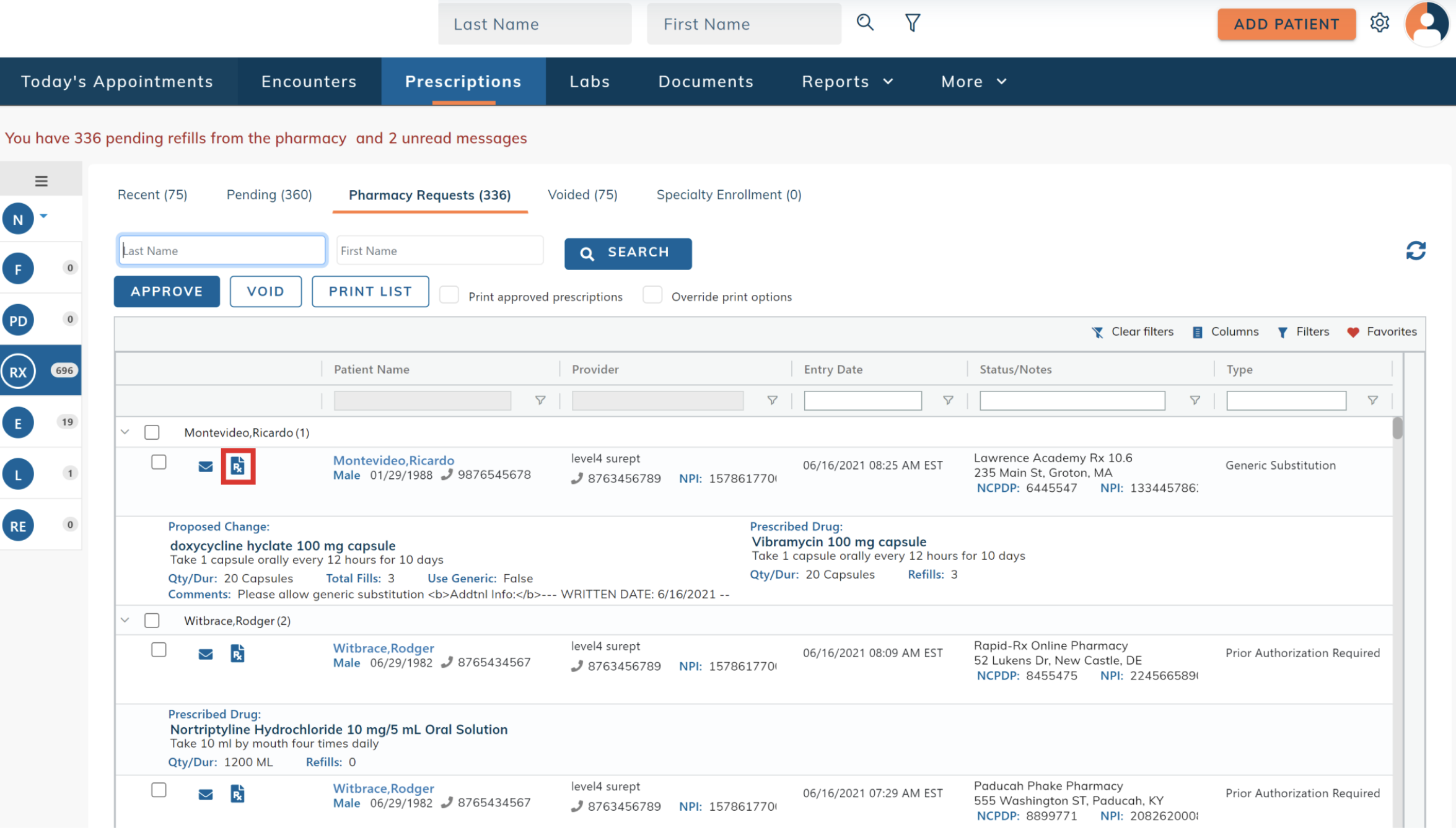Screen dimensions: 1456x830
Task: Click the refresh icon near Search
Action: (1415, 251)
